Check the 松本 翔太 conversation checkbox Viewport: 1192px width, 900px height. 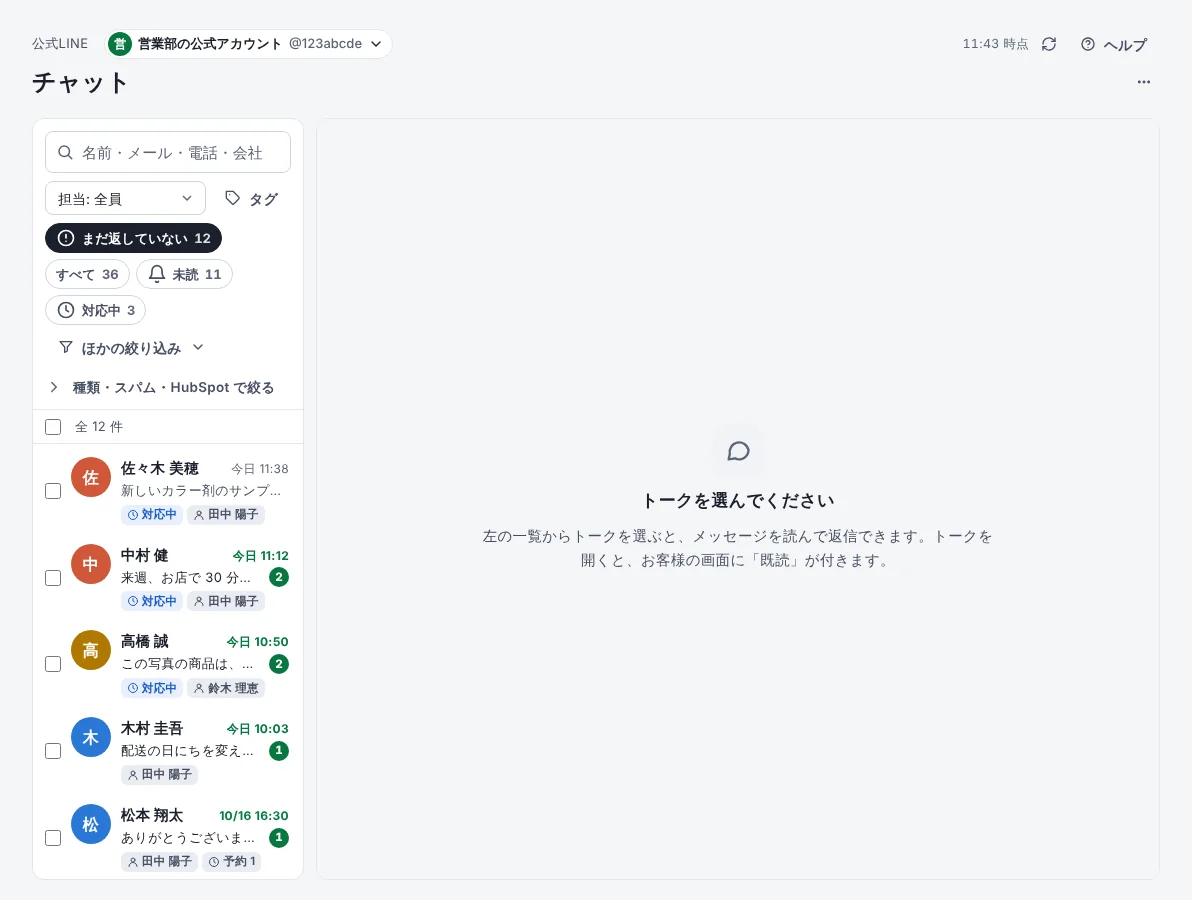53,838
